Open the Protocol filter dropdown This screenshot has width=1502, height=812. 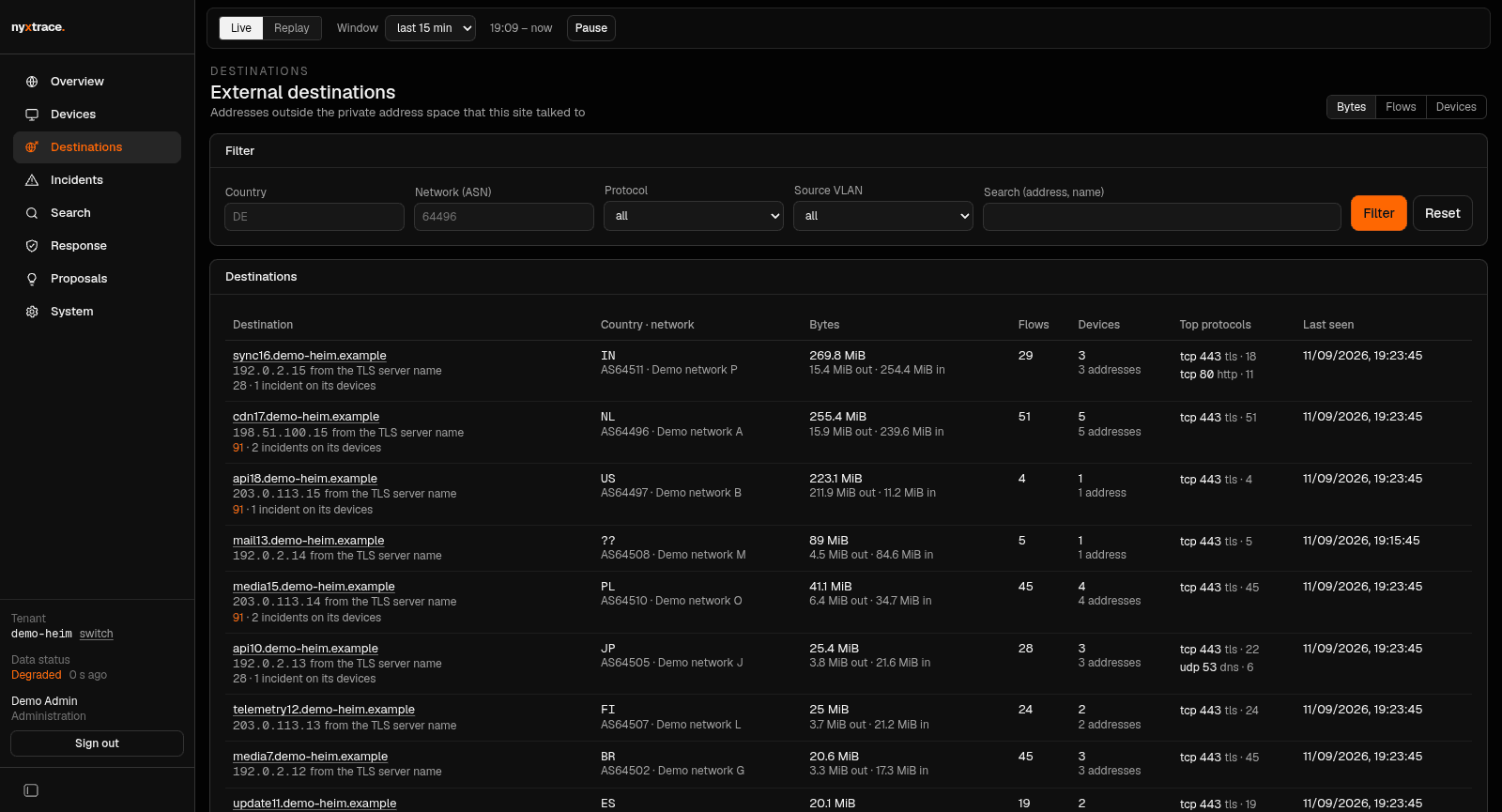(x=694, y=216)
